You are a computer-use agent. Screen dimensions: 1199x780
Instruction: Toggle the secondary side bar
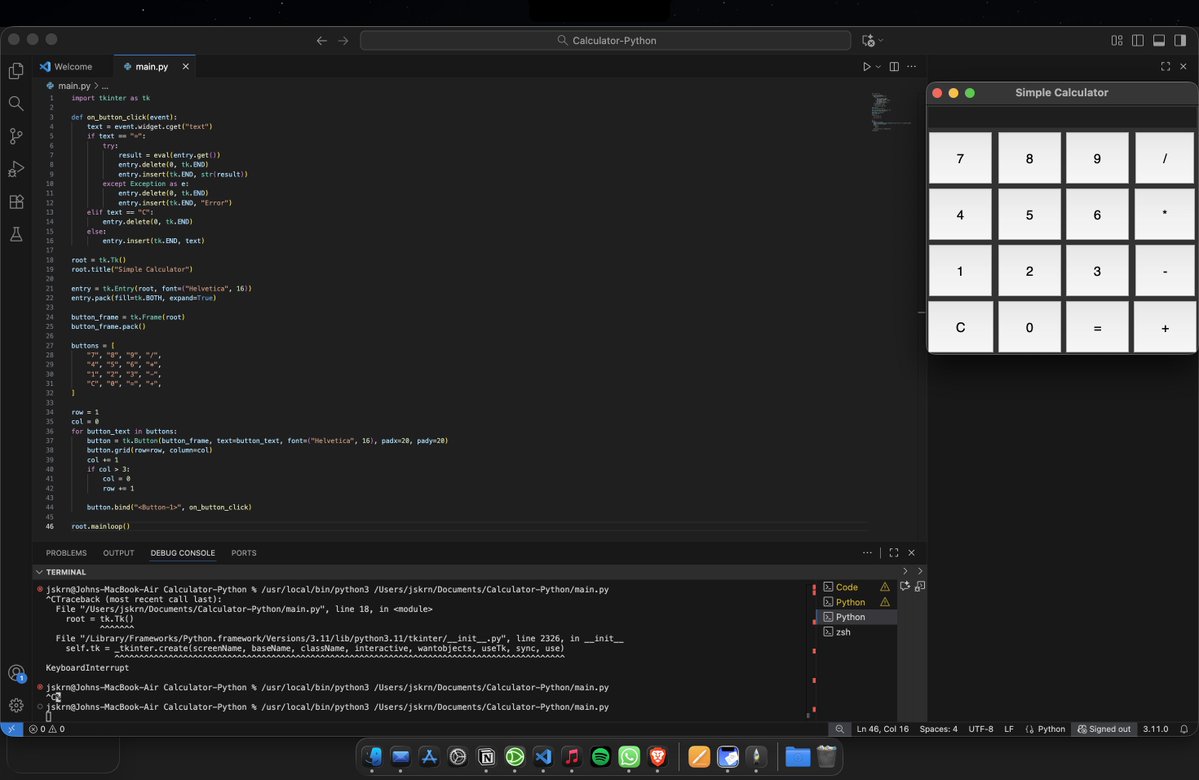point(1180,41)
